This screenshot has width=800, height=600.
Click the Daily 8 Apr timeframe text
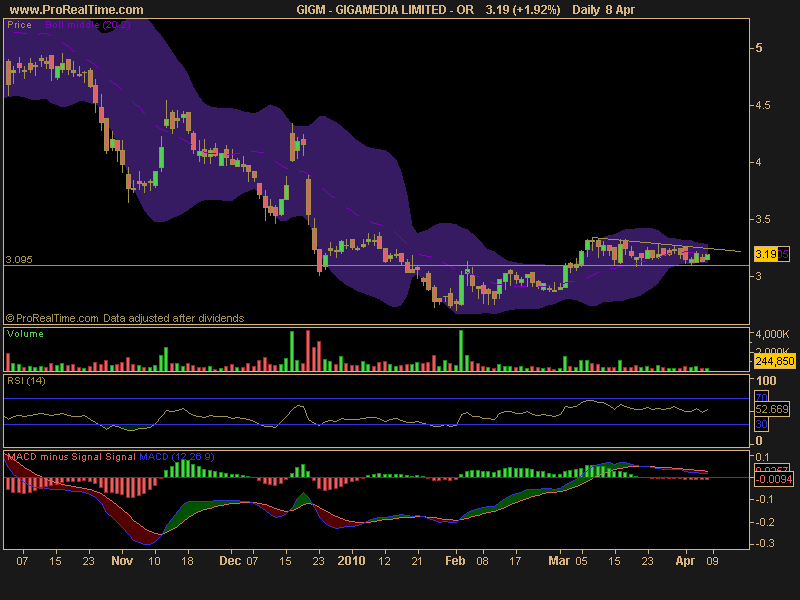605,9
